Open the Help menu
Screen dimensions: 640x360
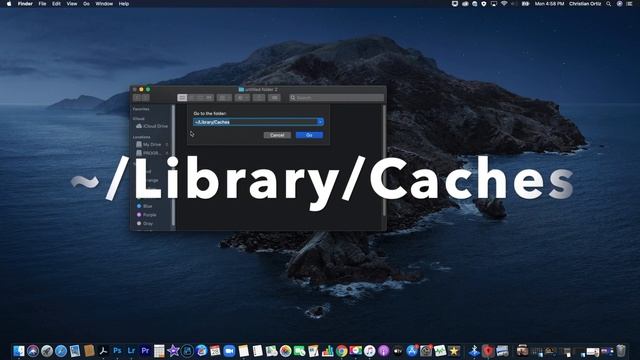pyautogui.click(x=124, y=4)
